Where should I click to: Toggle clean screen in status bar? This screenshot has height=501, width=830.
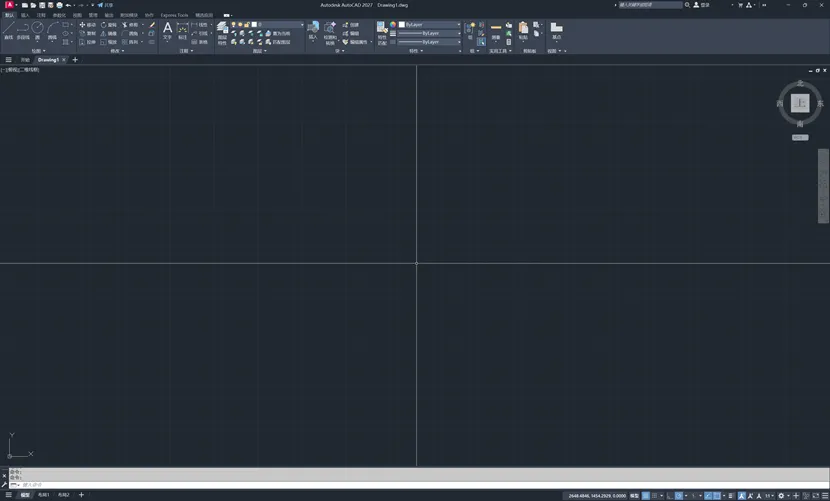(x=816, y=496)
